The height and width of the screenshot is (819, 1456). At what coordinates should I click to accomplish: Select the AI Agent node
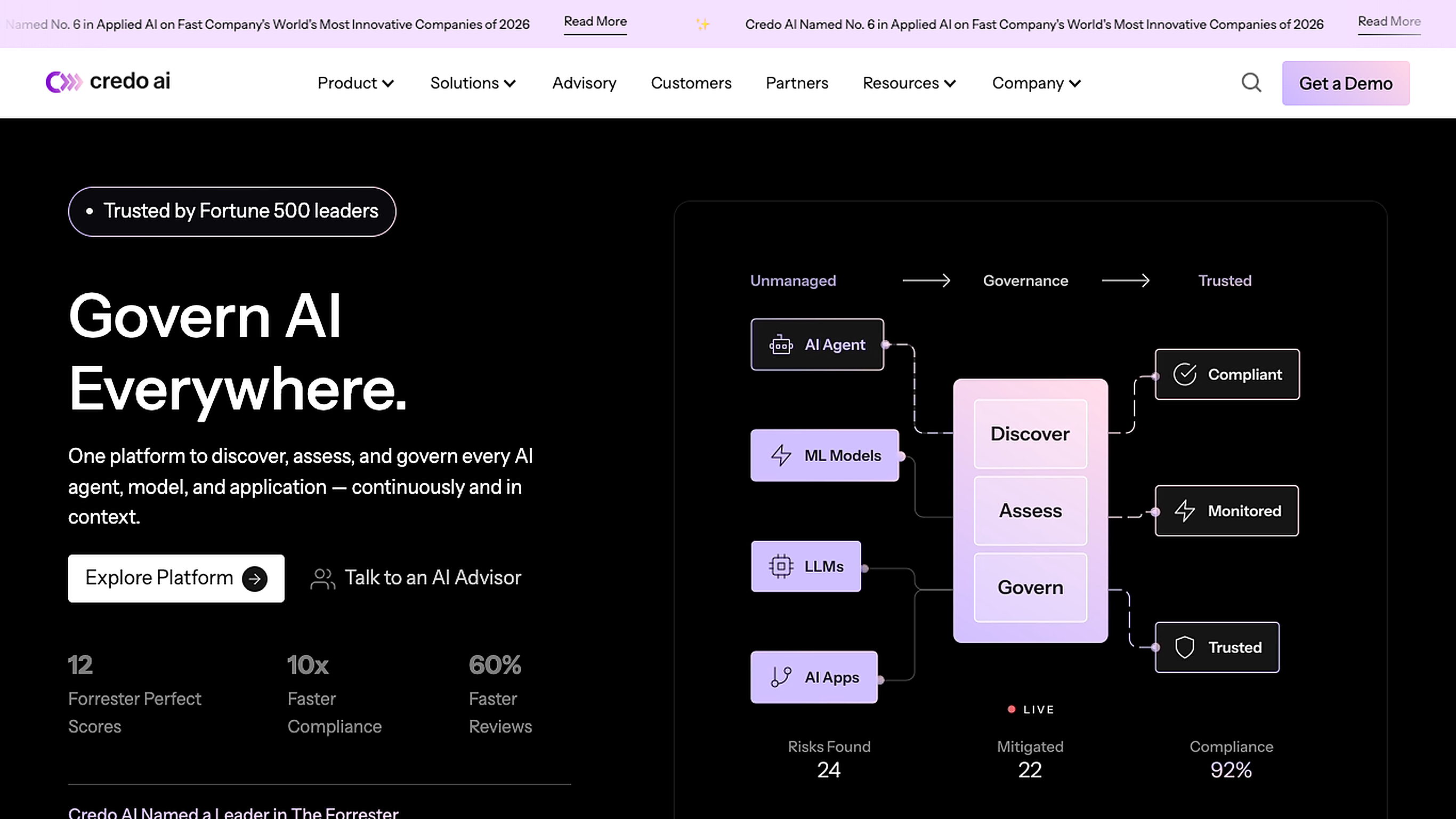[x=818, y=344]
